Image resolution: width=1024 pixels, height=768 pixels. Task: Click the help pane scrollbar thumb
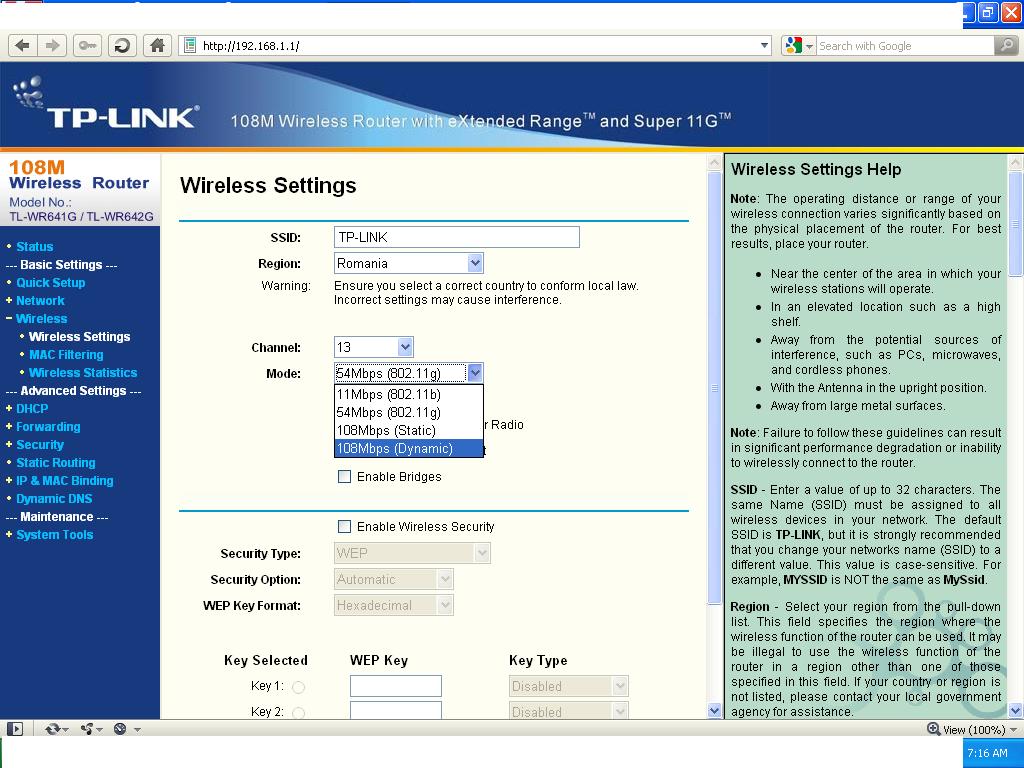pyautogui.click(x=1016, y=224)
